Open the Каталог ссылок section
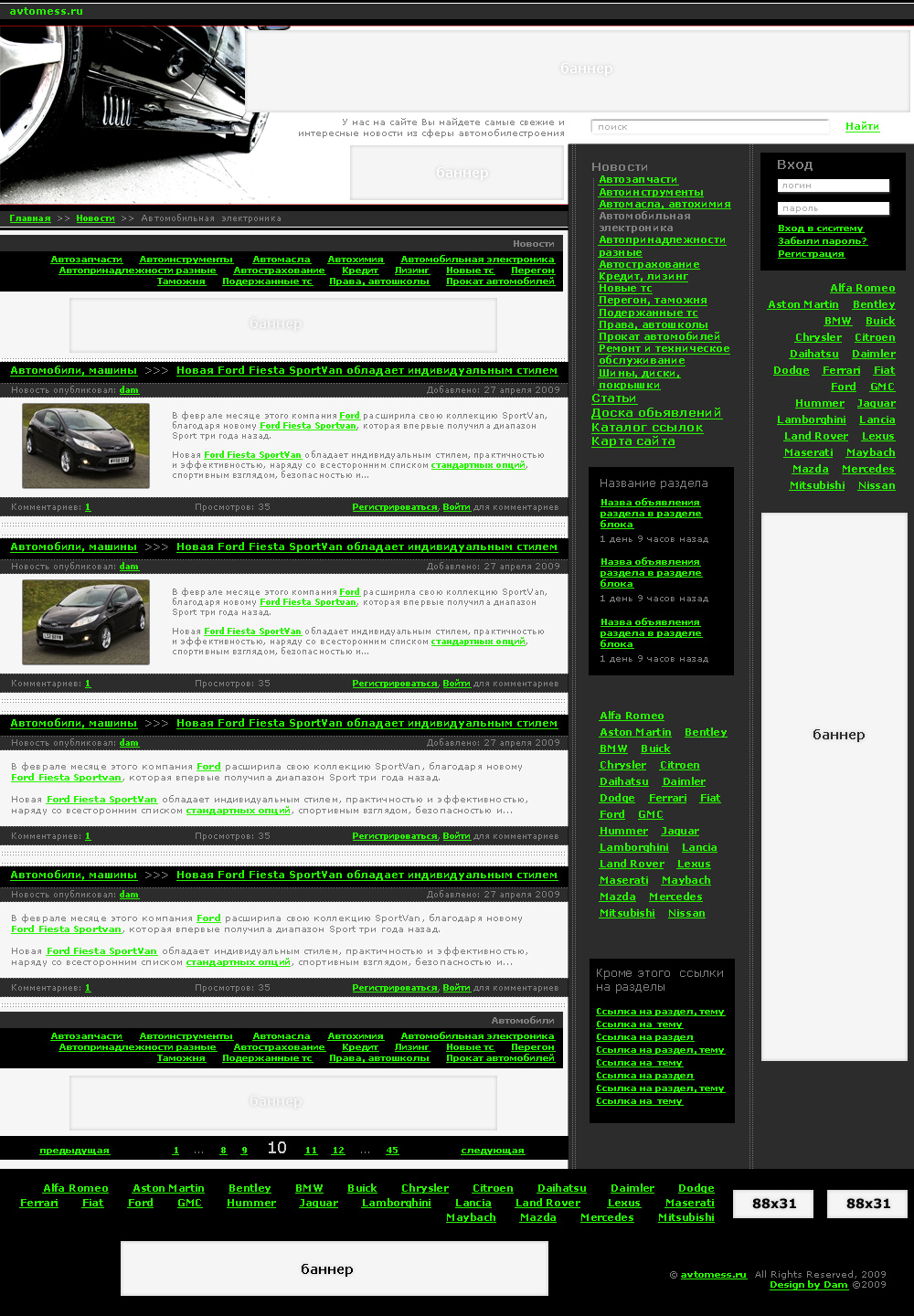 (x=647, y=428)
